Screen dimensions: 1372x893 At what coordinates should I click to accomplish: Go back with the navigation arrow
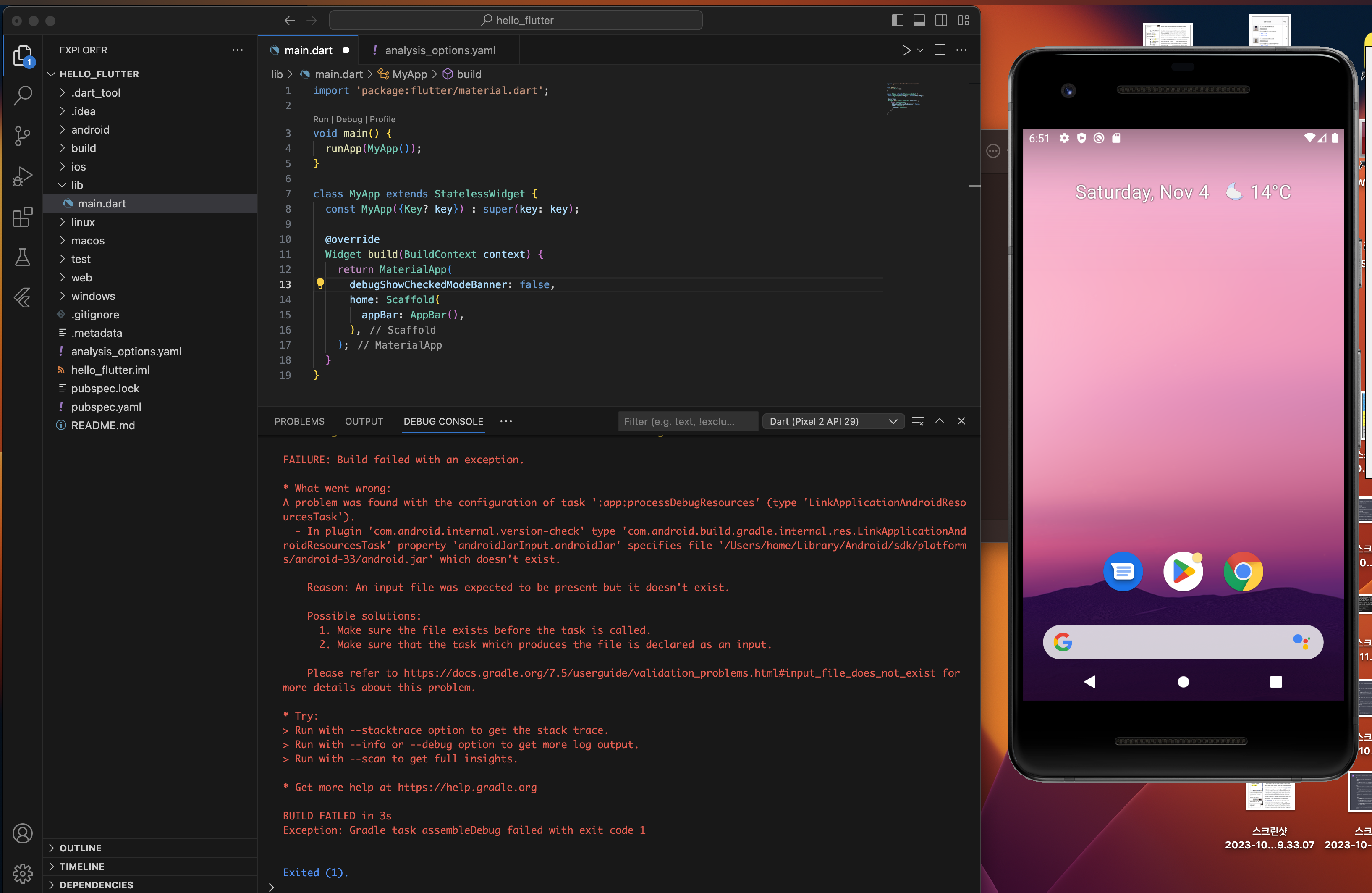click(x=289, y=20)
